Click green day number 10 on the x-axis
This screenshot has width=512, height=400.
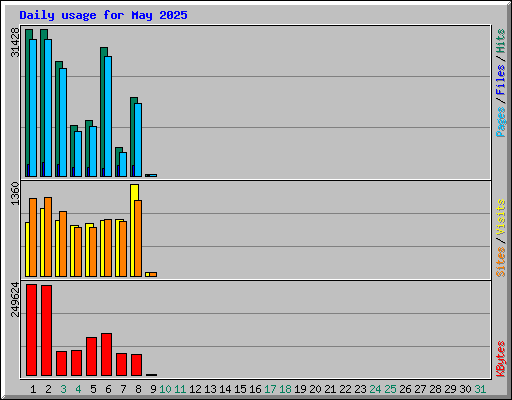click(x=165, y=389)
